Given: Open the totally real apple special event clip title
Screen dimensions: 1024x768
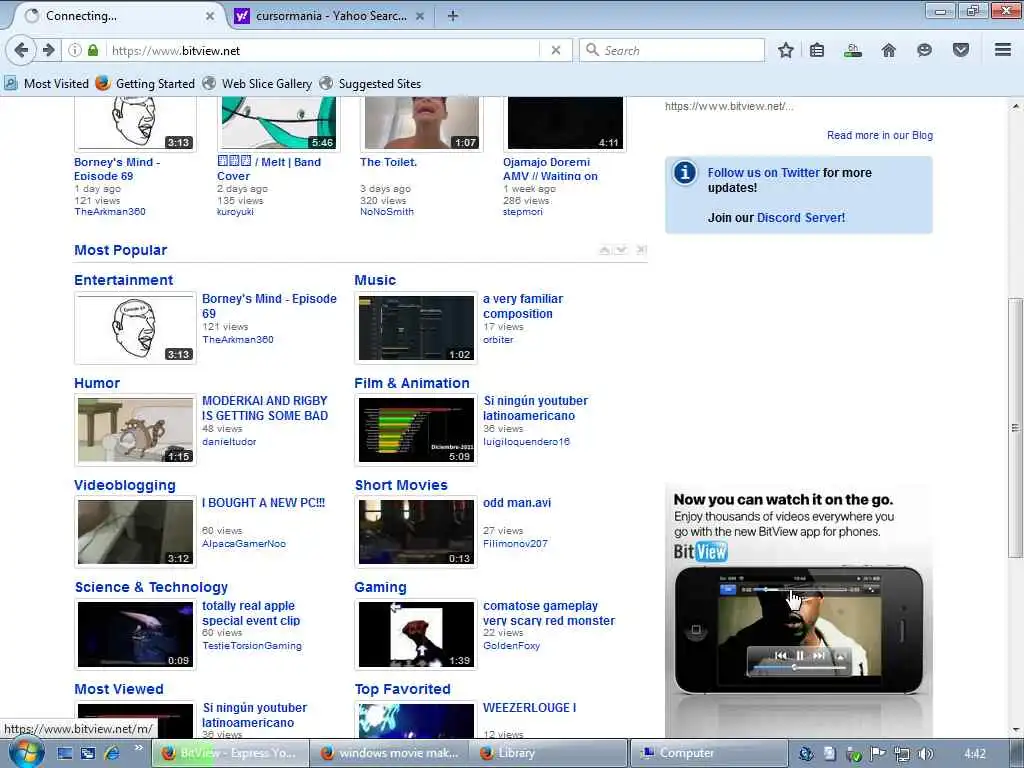Looking at the screenshot, I should (x=251, y=613).
